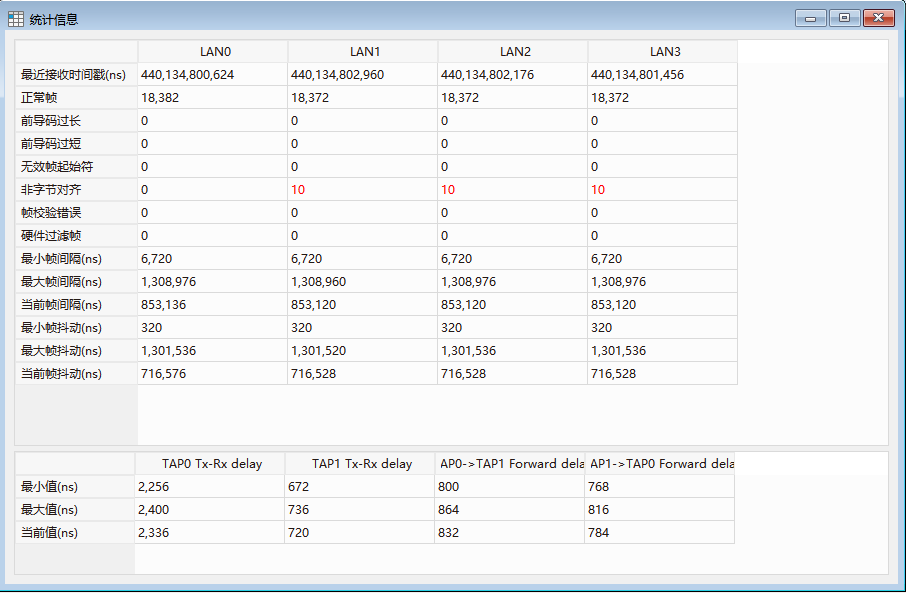Select the TAP1 maximum delay value 736
The height and width of the screenshot is (593, 906).
tap(360, 510)
